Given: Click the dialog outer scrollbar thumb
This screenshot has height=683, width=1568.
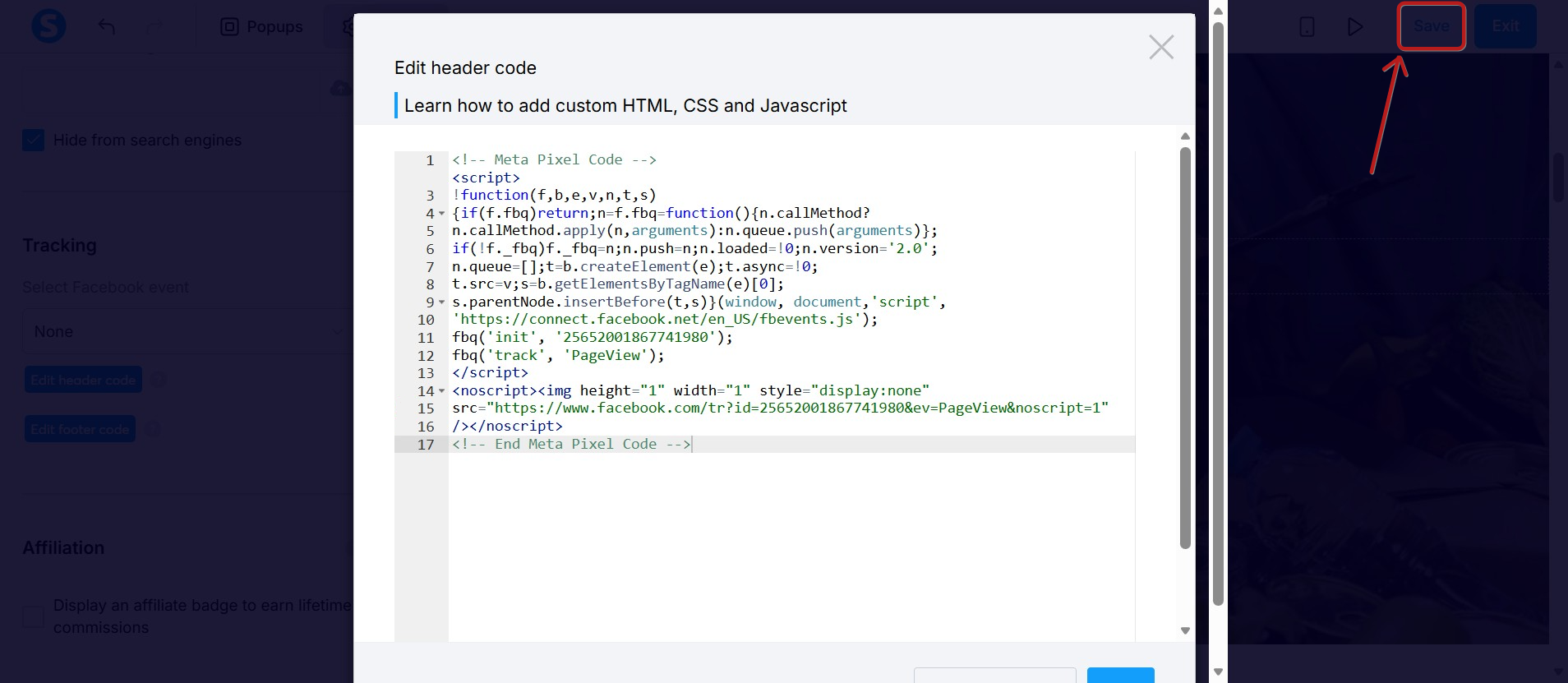Looking at the screenshot, I should point(1219,313).
